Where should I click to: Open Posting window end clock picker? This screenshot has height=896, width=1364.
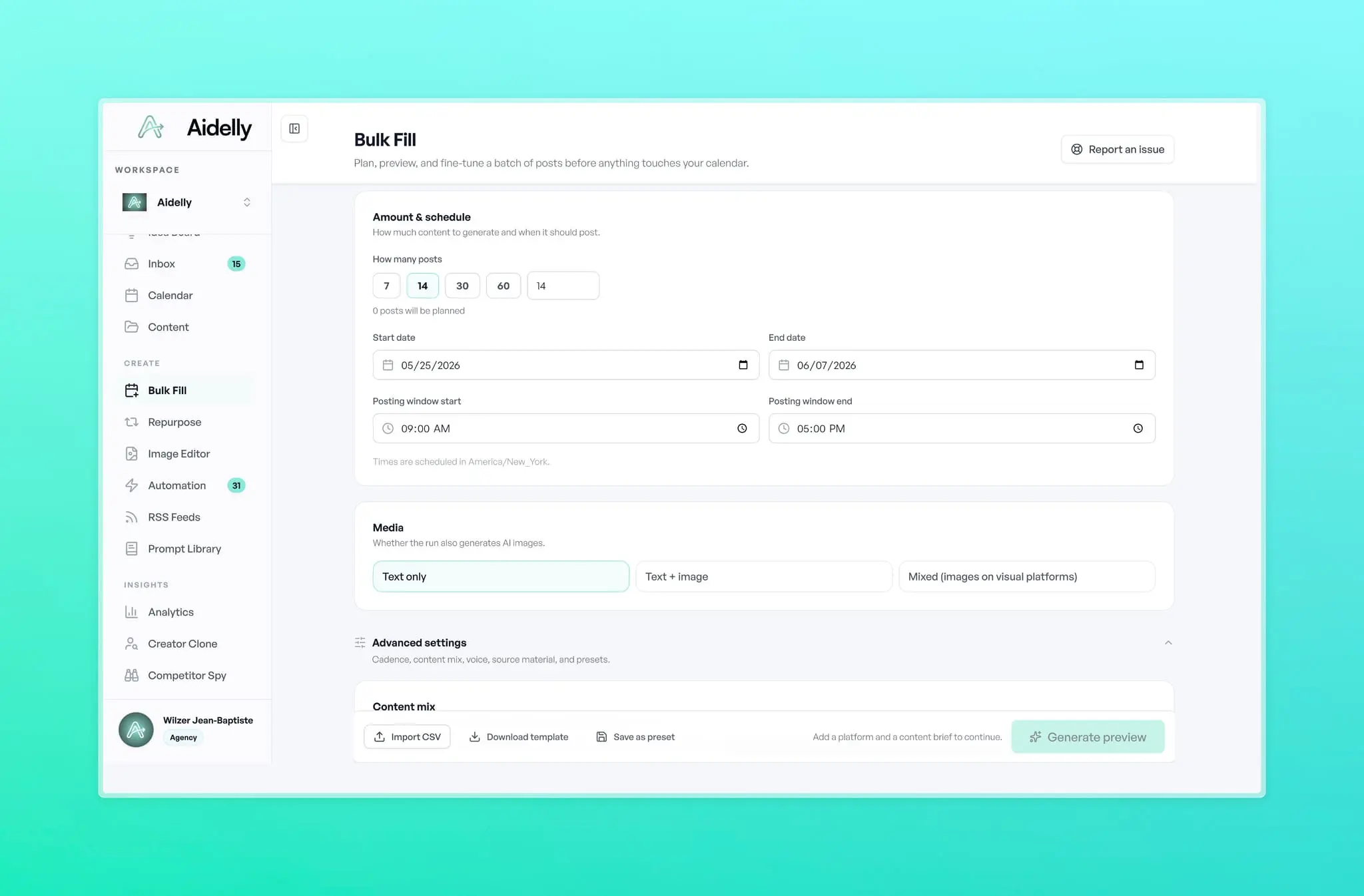click(x=1138, y=428)
